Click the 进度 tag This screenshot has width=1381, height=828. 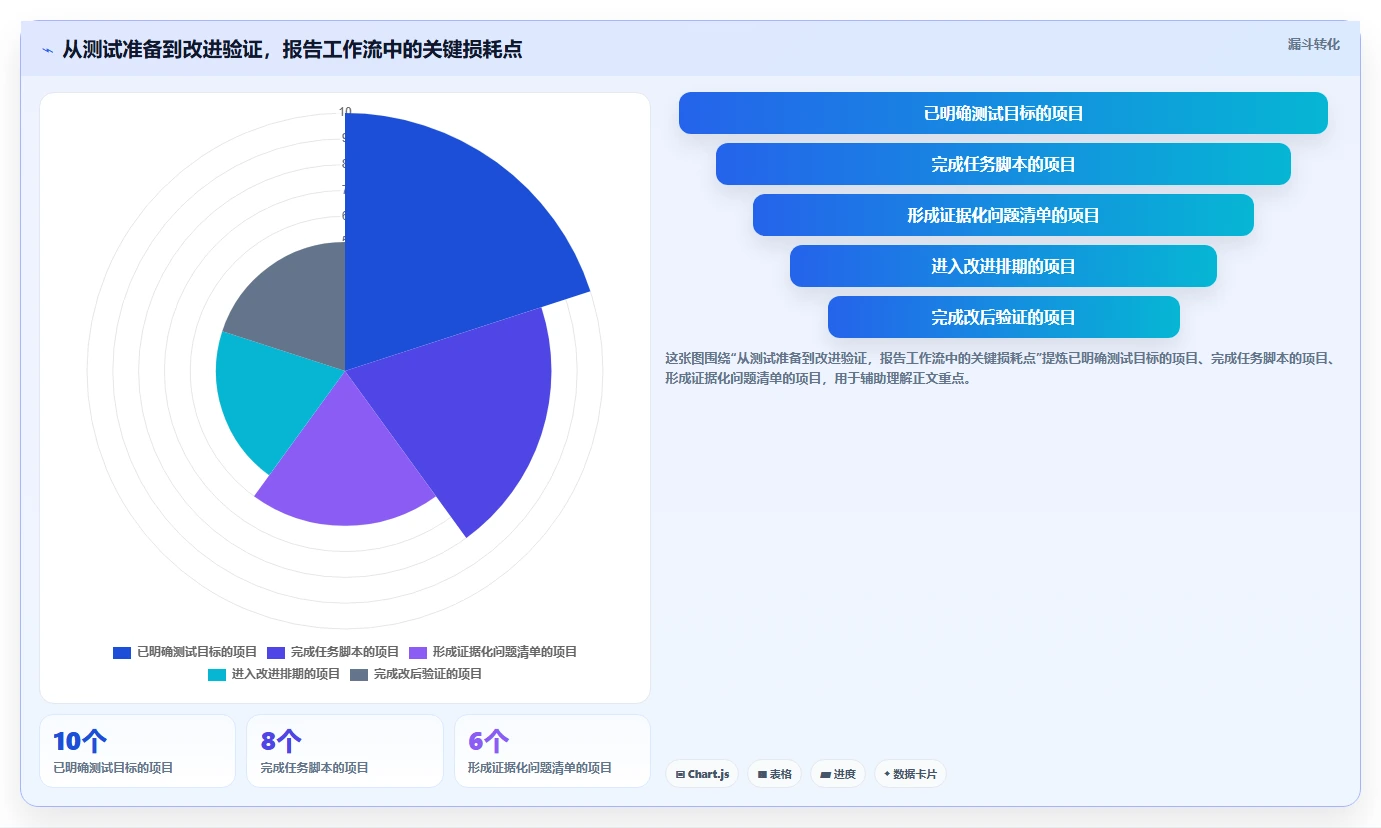pyautogui.click(x=838, y=774)
